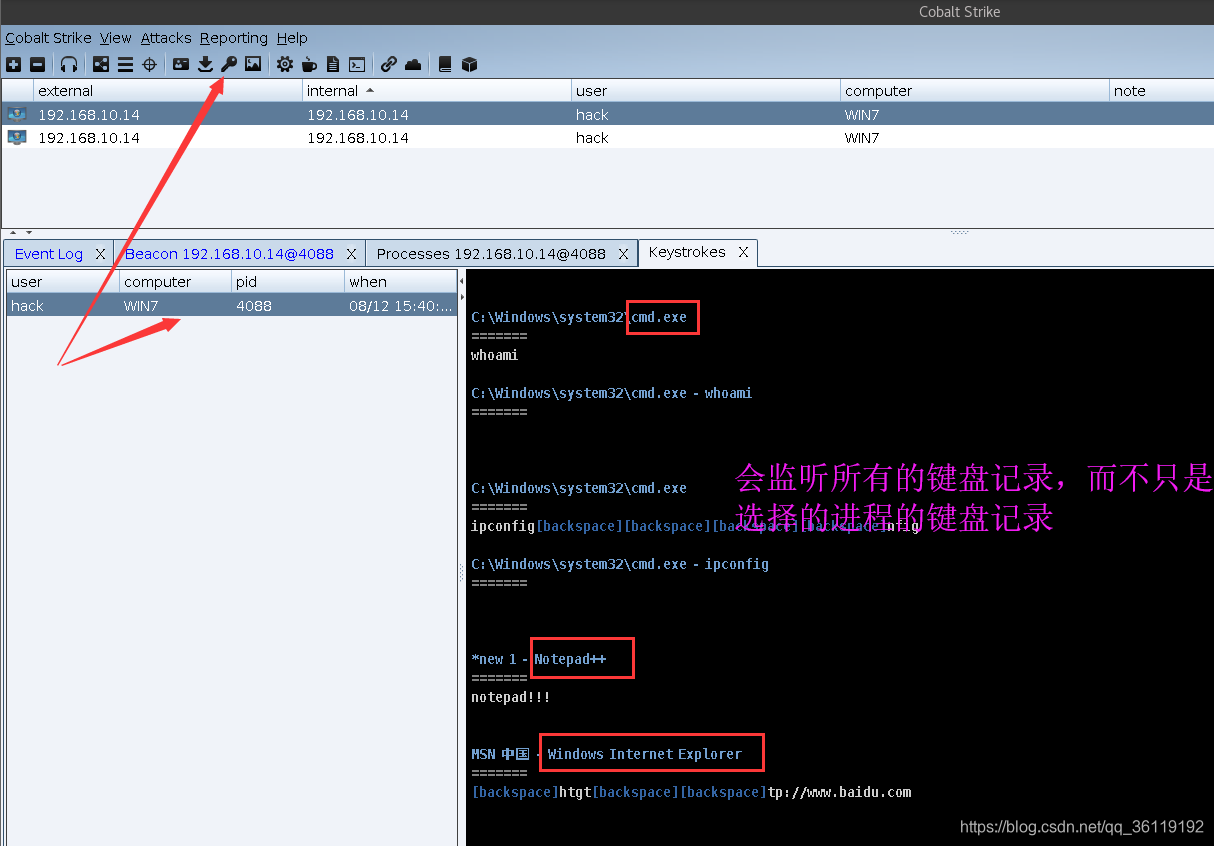
Task: Sort sessions by the computer column header
Action: 975,91
